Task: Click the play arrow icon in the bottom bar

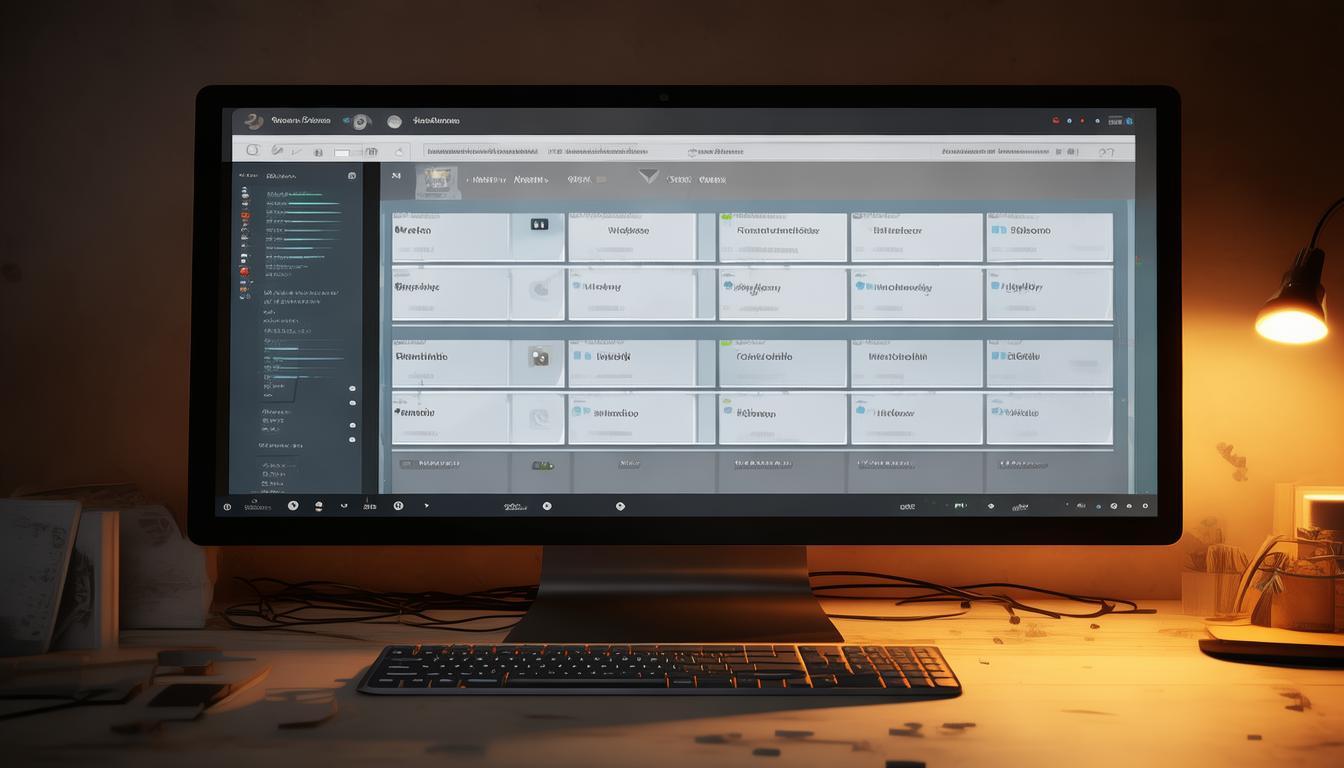Action: 427,506
